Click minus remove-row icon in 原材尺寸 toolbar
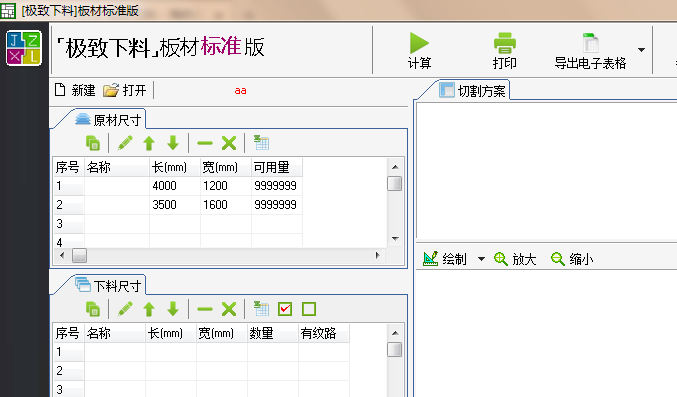The height and width of the screenshot is (397, 677). tap(205, 143)
